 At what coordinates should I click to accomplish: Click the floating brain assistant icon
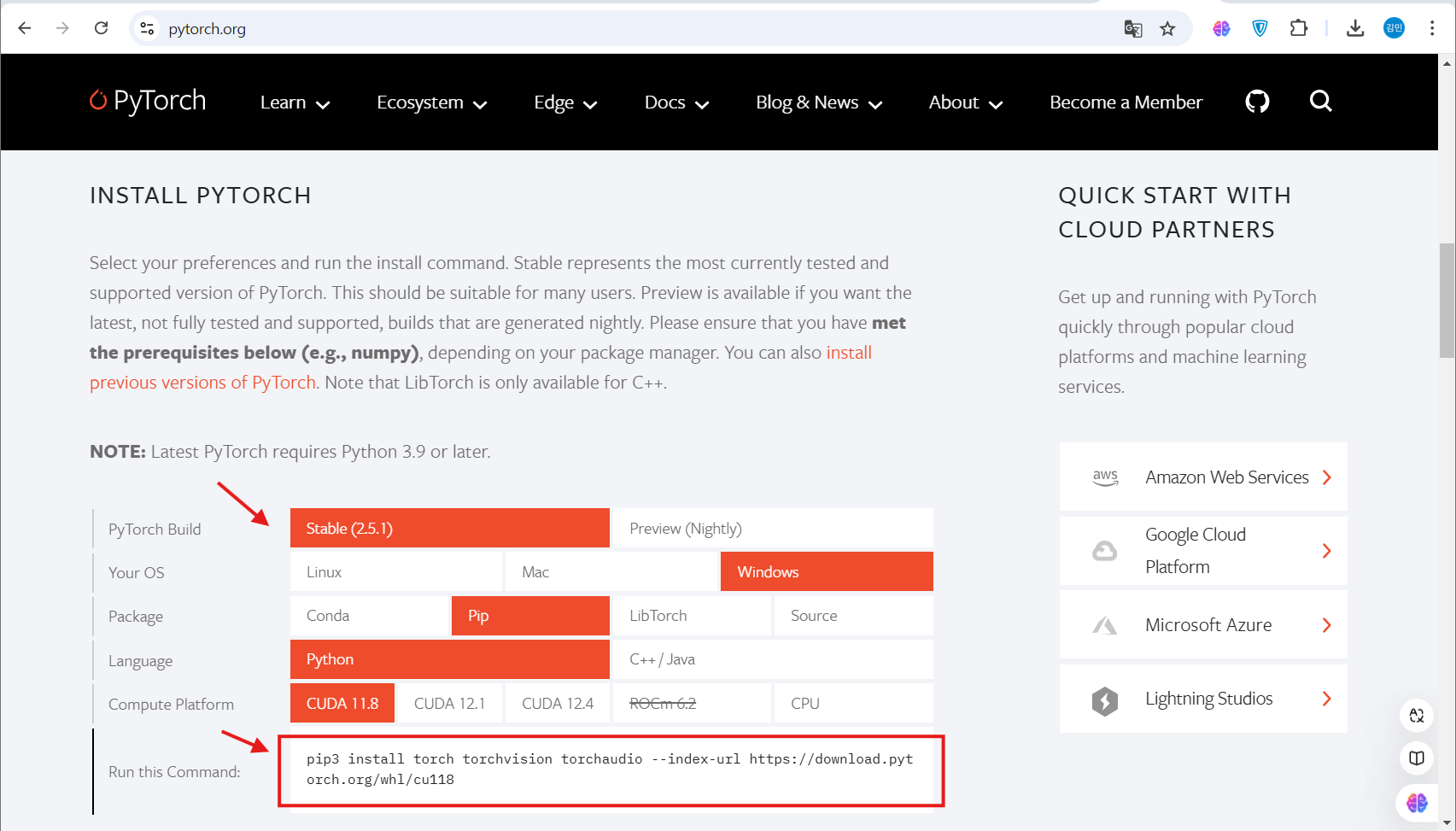pos(1417,803)
